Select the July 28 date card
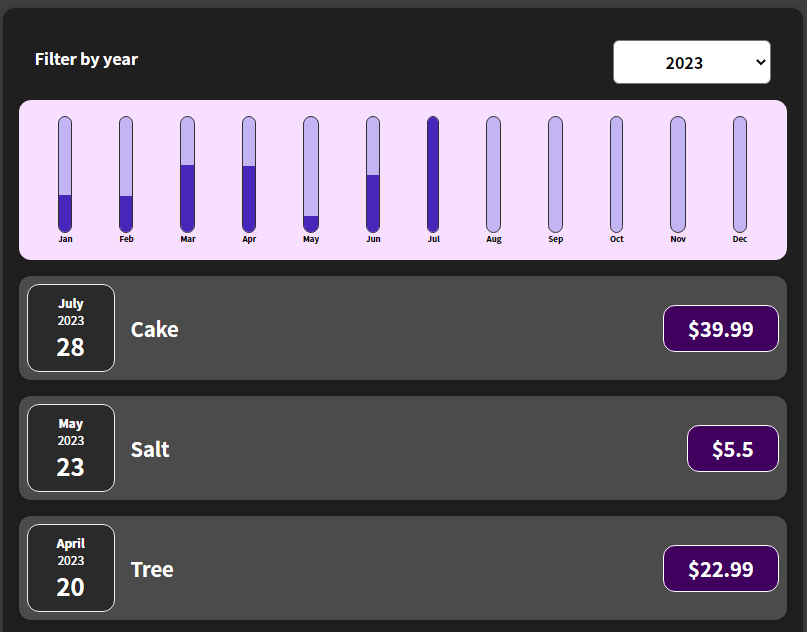 pos(70,328)
